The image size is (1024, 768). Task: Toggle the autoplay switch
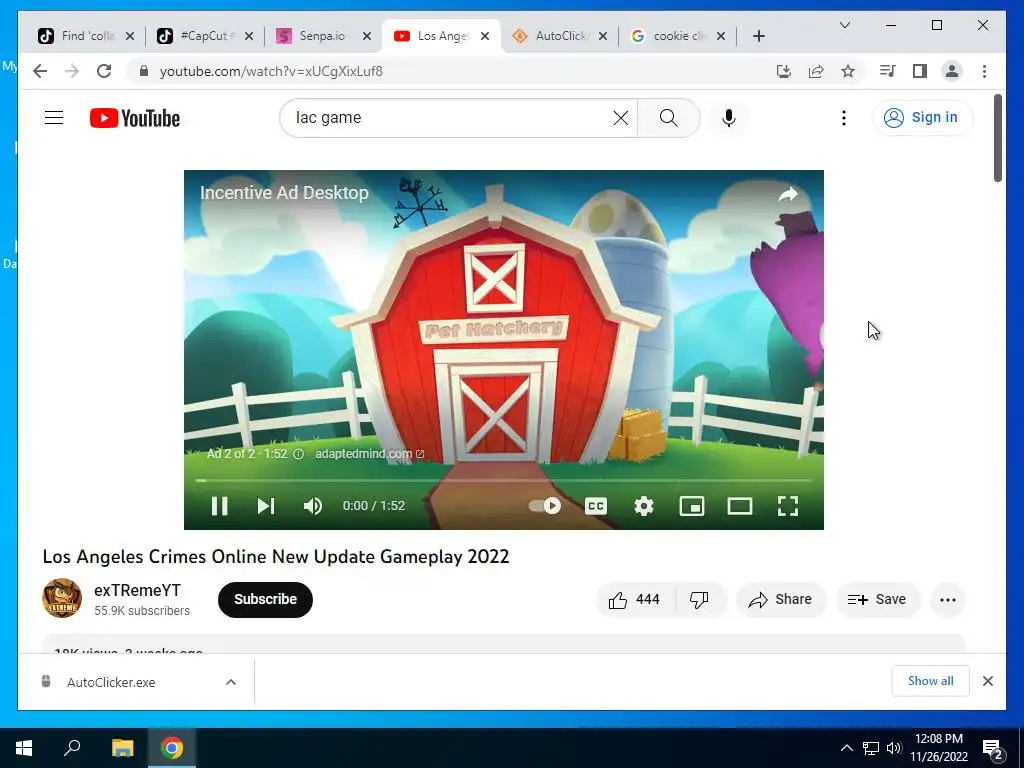(x=545, y=506)
